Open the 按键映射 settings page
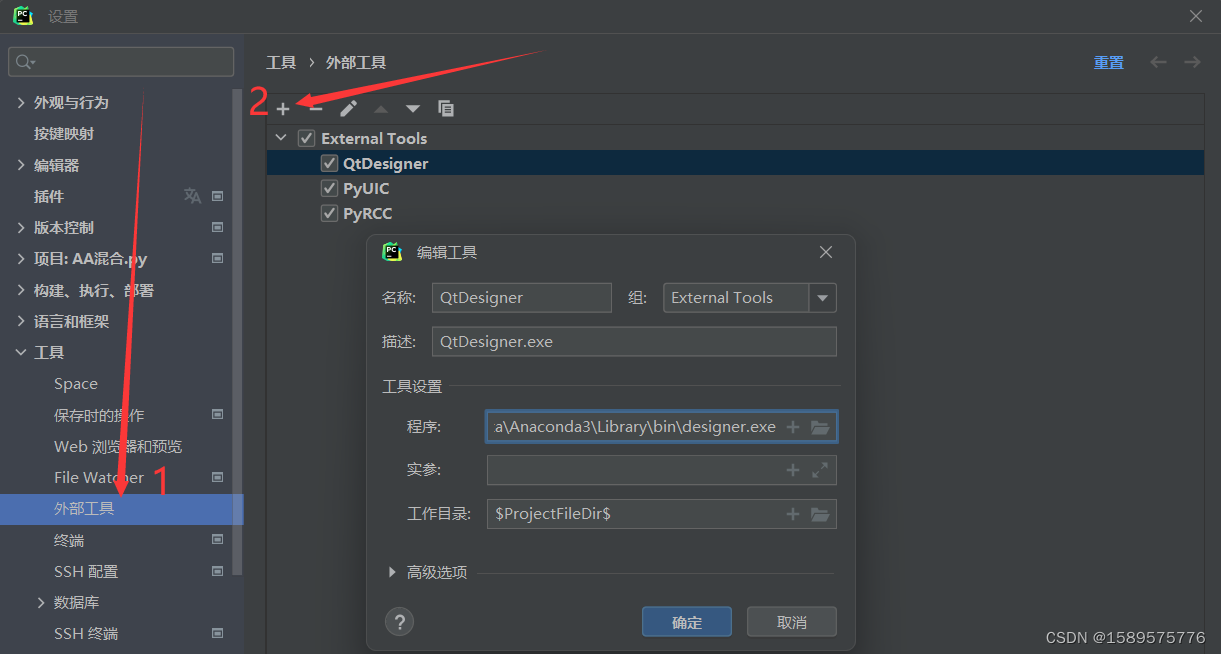1221x654 pixels. coord(64,133)
